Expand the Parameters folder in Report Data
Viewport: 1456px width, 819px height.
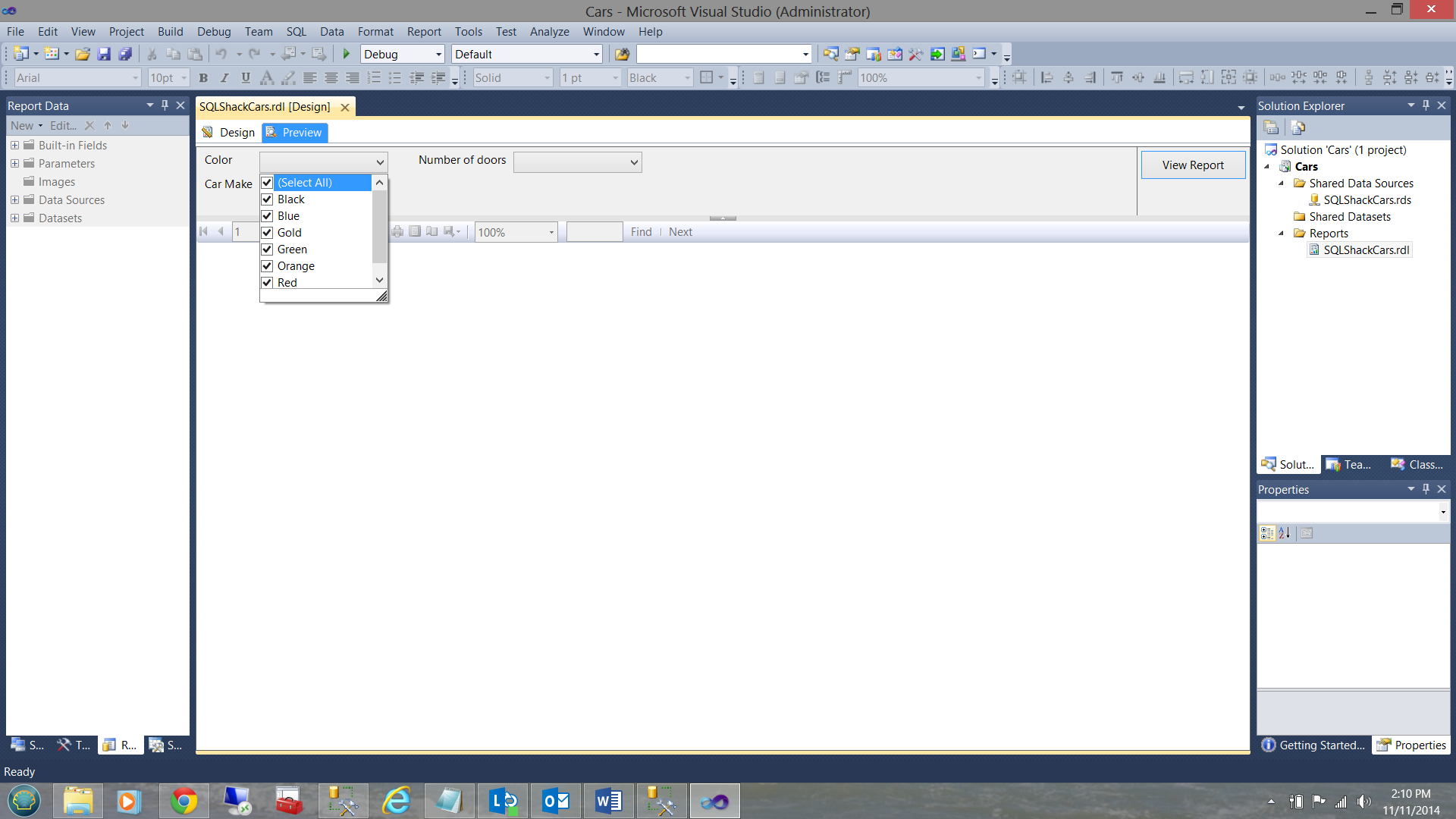click(14, 164)
